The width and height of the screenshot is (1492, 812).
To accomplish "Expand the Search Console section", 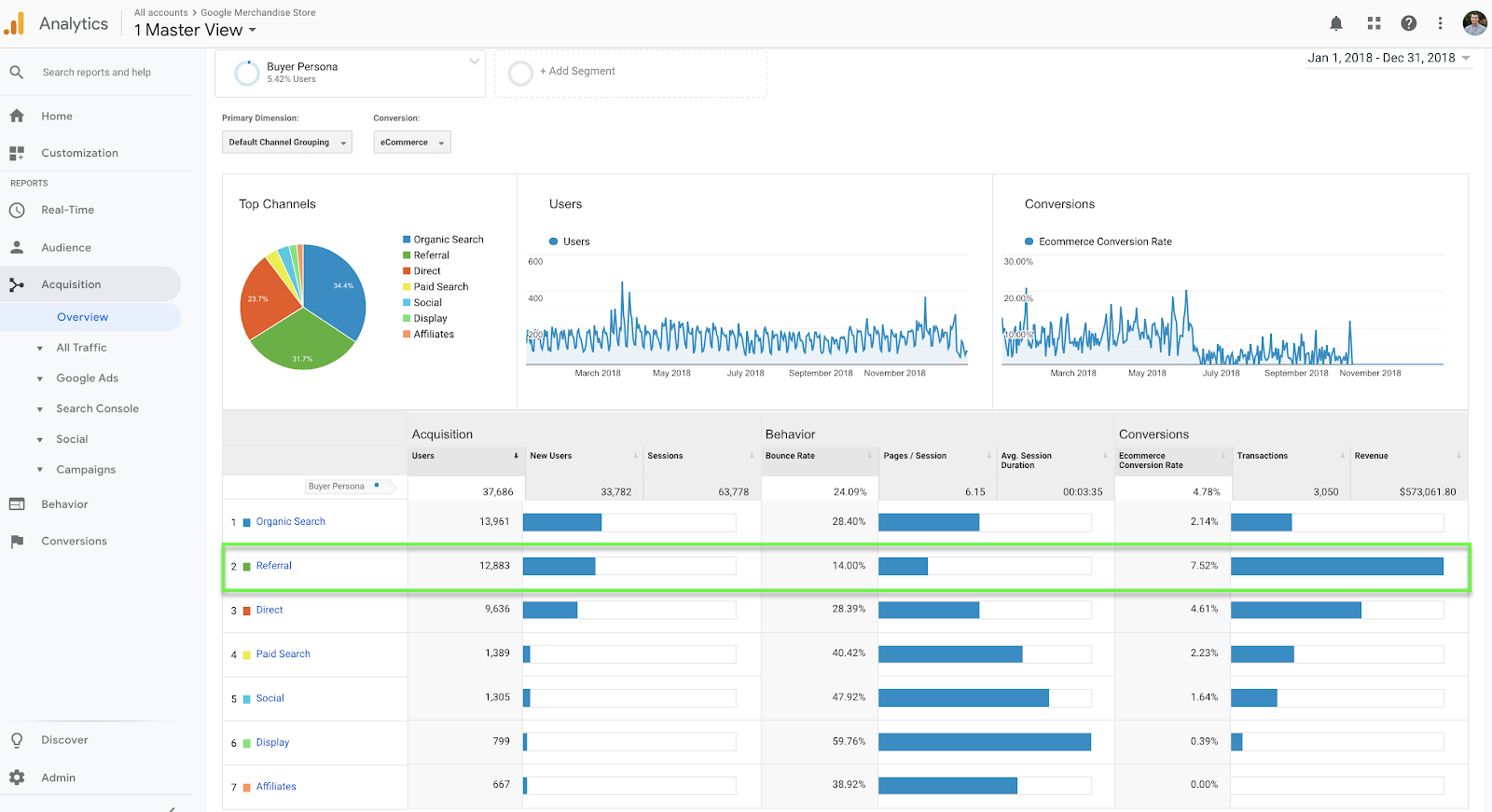I will coord(39,409).
